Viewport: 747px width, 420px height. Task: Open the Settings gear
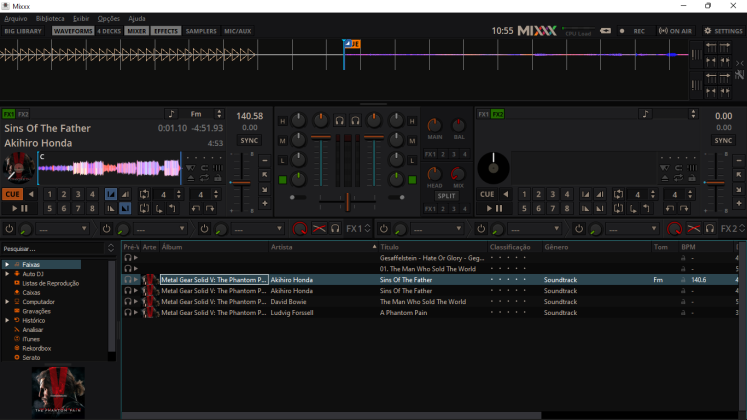[723, 31]
